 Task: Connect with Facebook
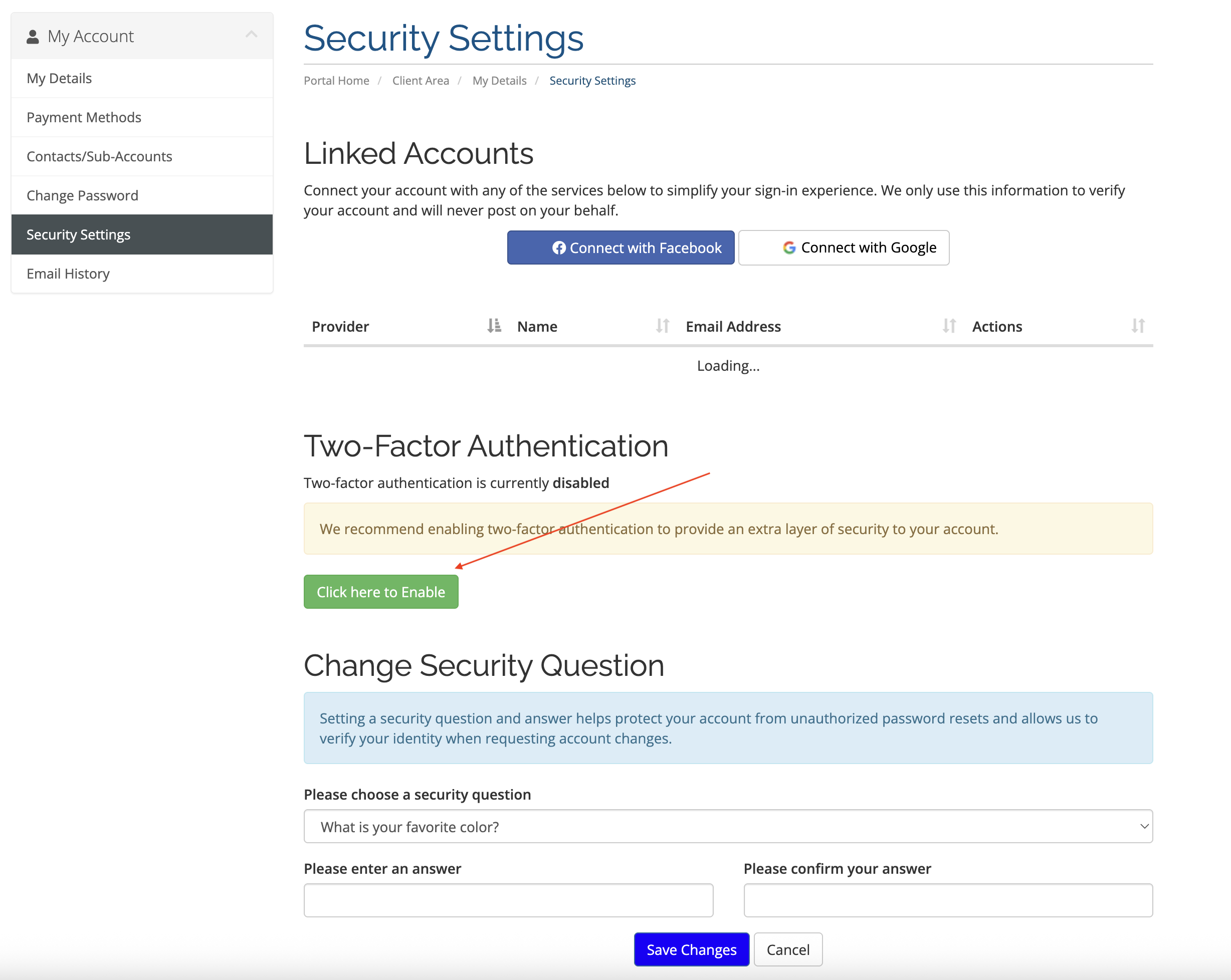tap(621, 248)
